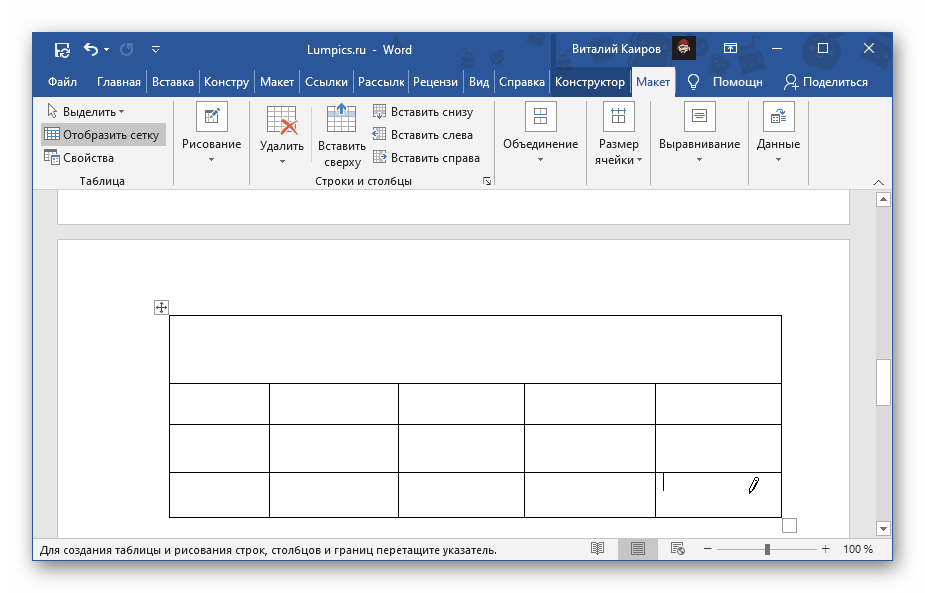Open the Ссылки tab
Screen dimensions: 925x593
(x=326, y=82)
